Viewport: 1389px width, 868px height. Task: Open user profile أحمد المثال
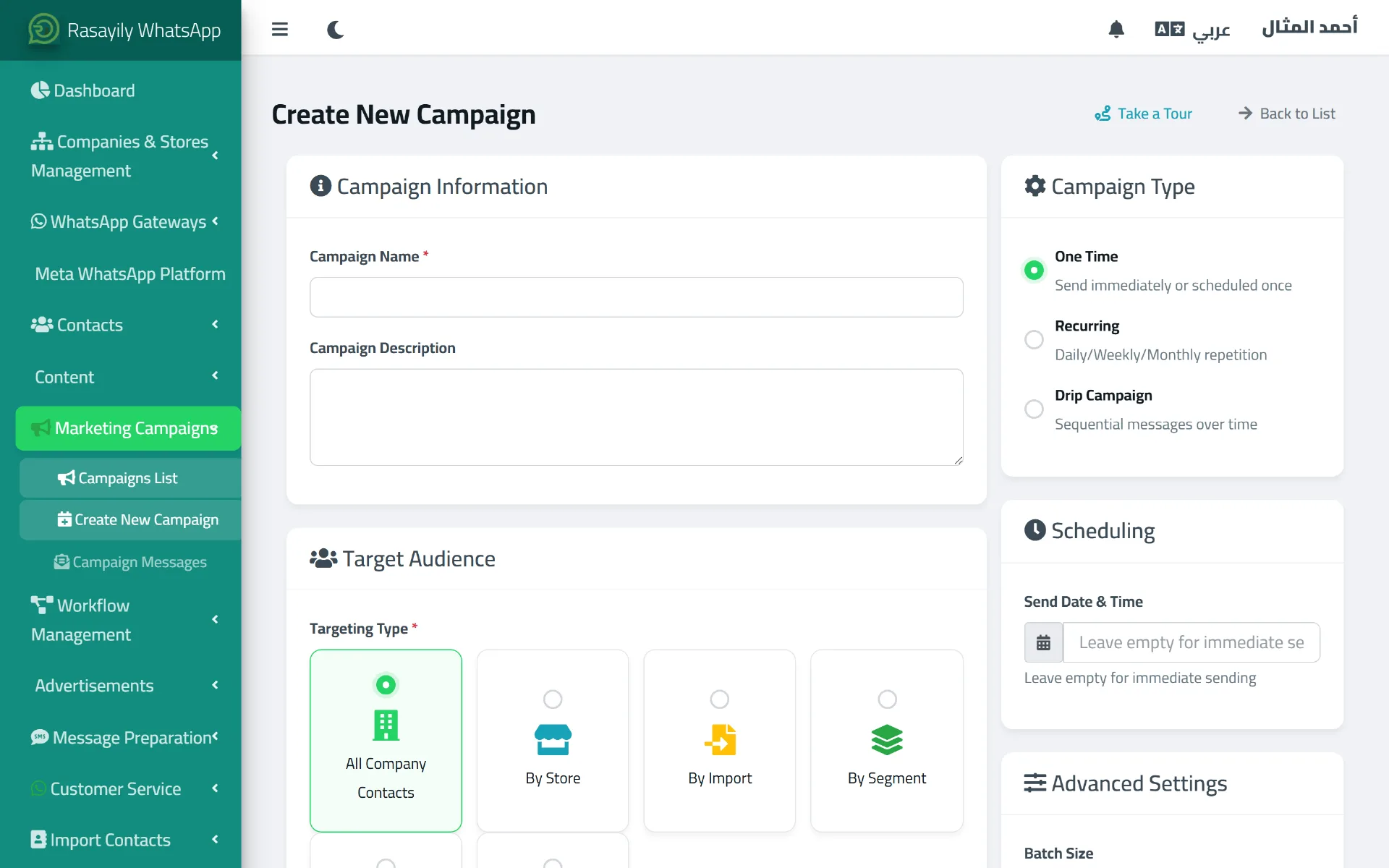click(1309, 27)
